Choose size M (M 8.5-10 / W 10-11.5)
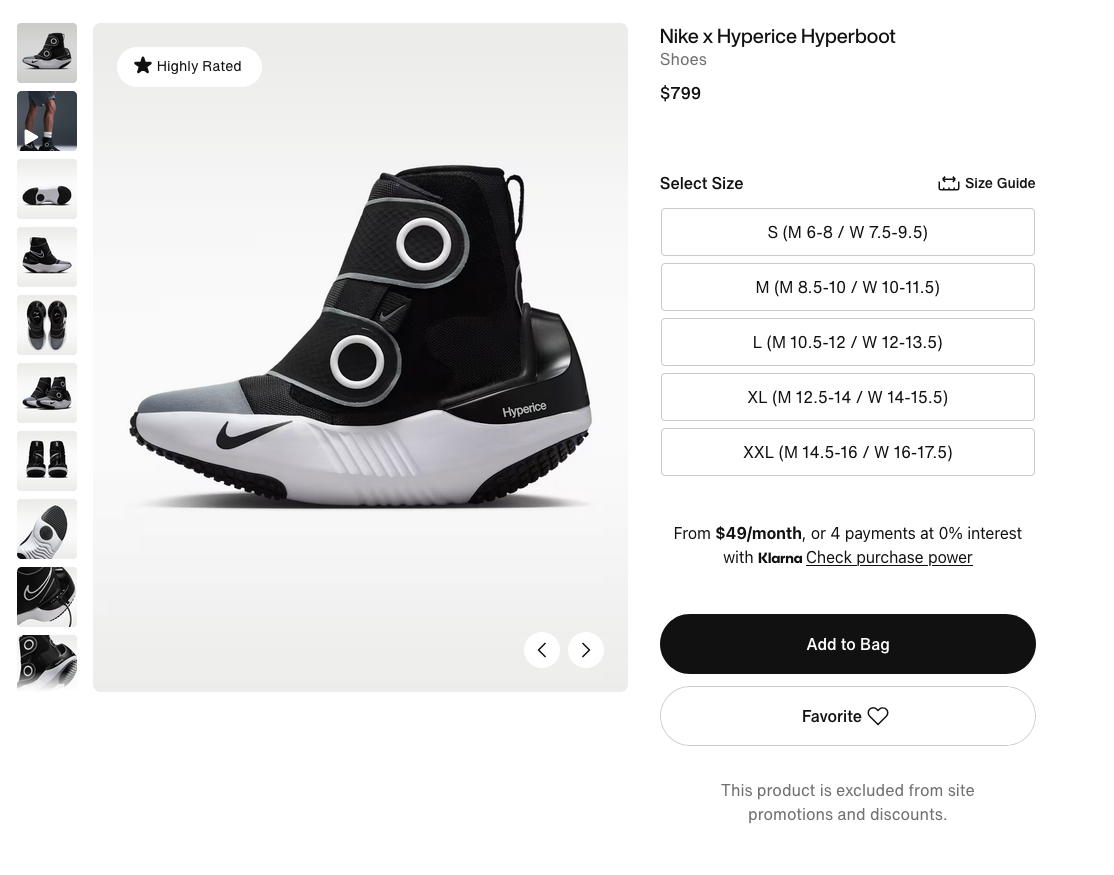Viewport: 1114px width, 875px height. (847, 287)
